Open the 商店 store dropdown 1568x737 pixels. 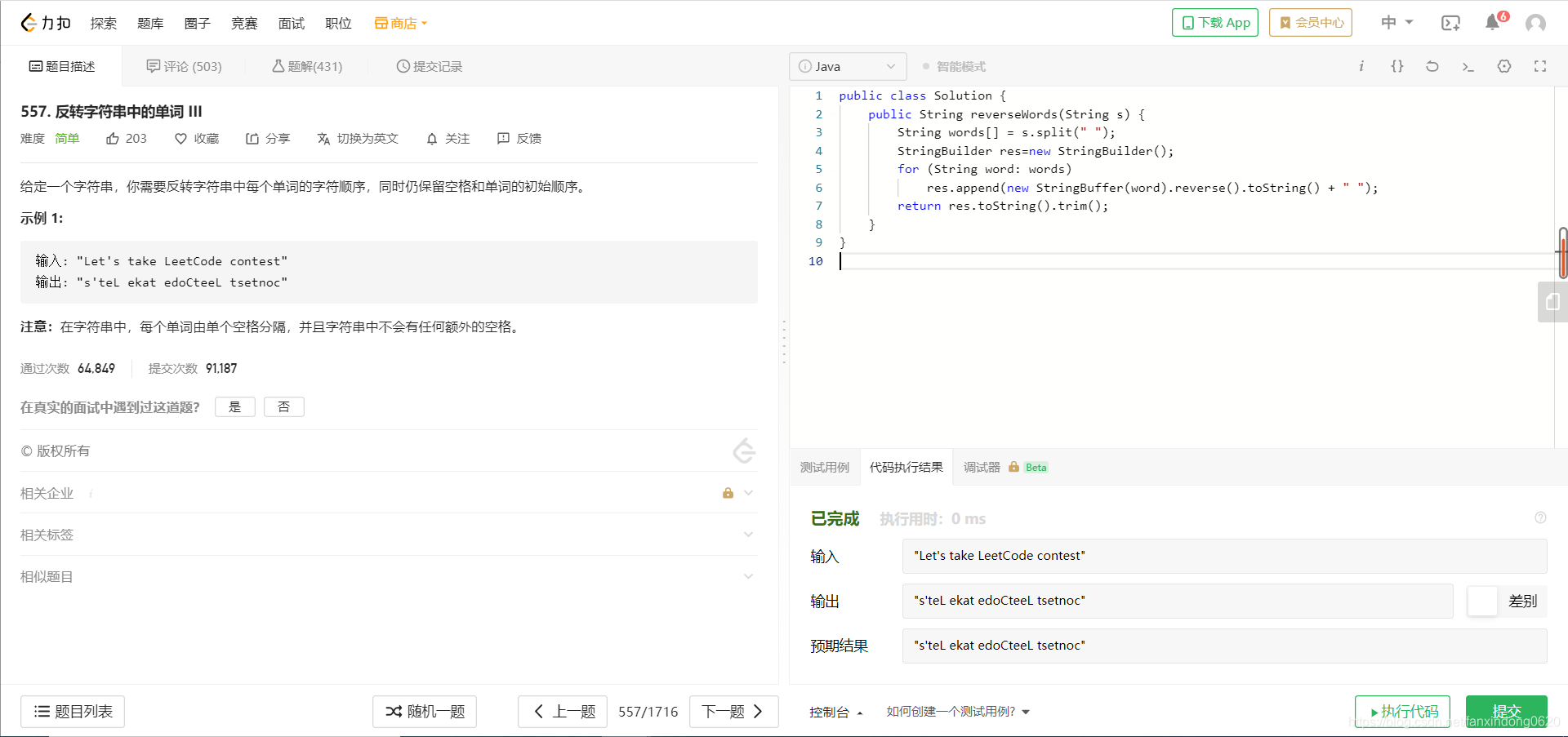click(401, 23)
